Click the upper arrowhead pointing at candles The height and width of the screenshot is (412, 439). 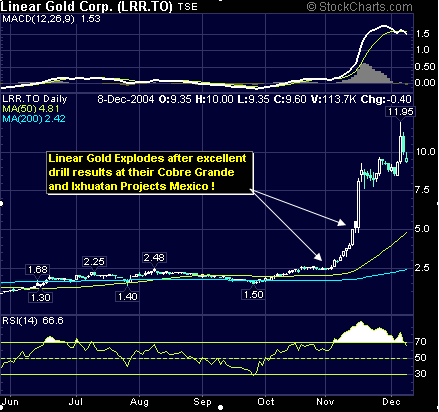pyautogui.click(x=341, y=222)
